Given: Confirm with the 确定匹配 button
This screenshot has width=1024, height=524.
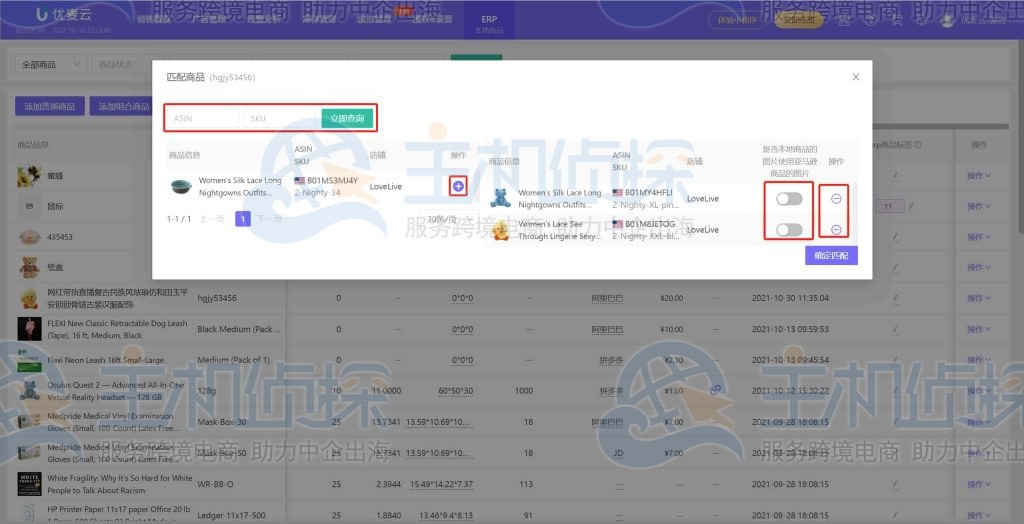Looking at the screenshot, I should [831, 255].
